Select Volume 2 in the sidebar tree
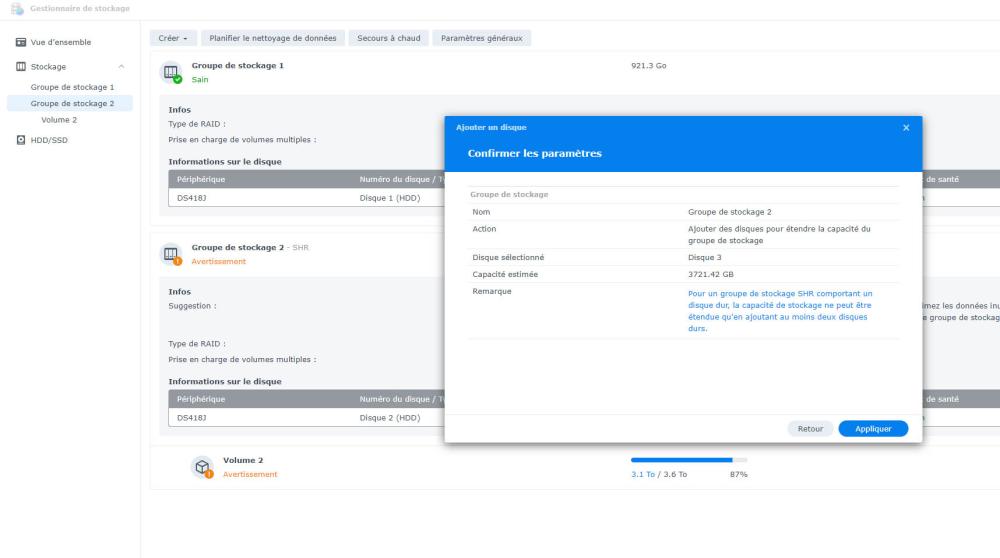The height and width of the screenshot is (558, 1000). pyautogui.click(x=59, y=120)
